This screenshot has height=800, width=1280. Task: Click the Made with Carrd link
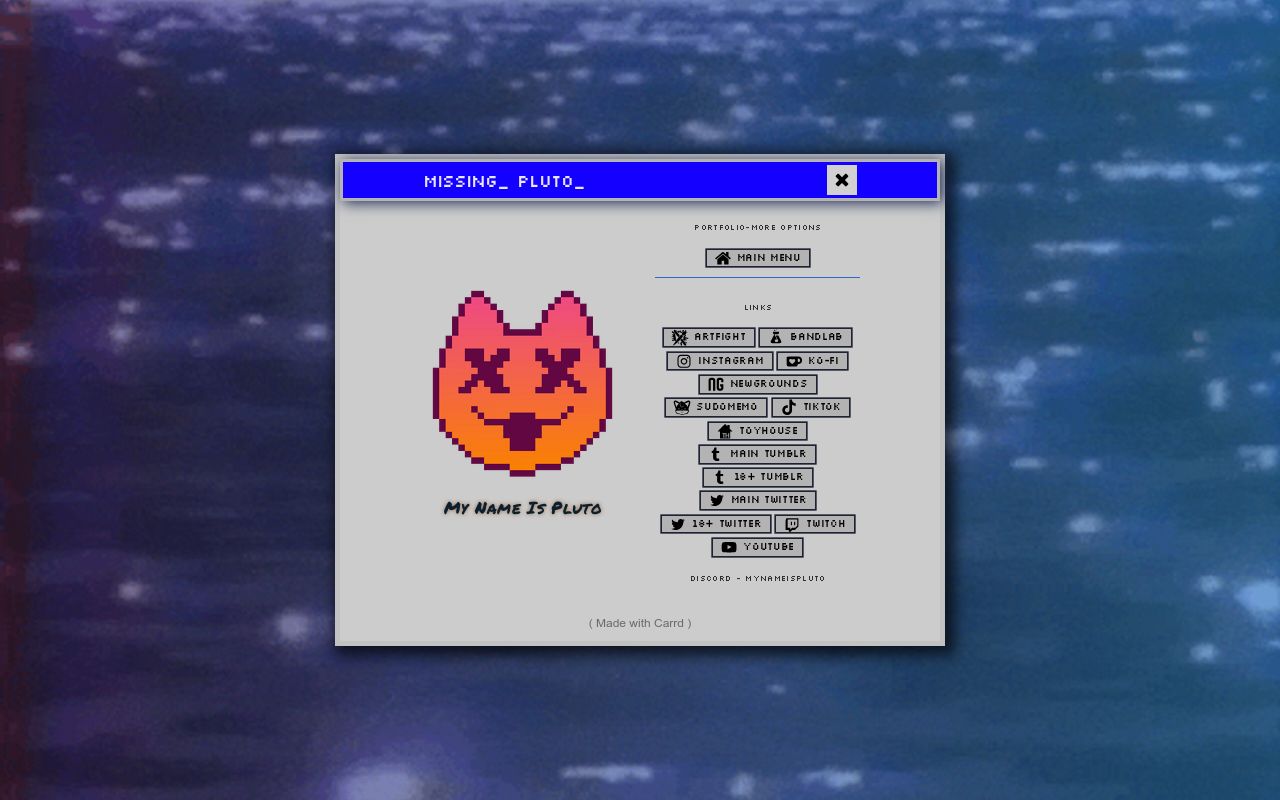click(x=639, y=622)
